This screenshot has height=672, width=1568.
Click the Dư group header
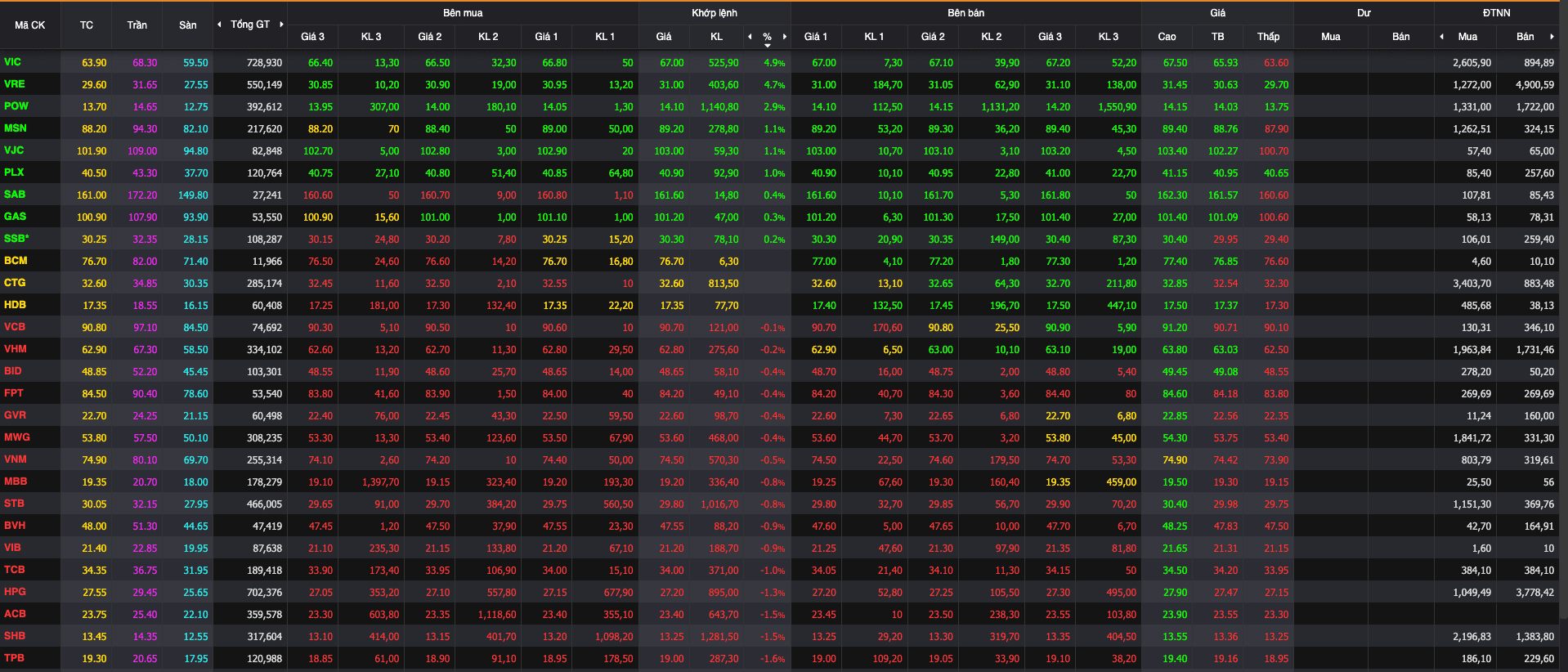[1364, 13]
